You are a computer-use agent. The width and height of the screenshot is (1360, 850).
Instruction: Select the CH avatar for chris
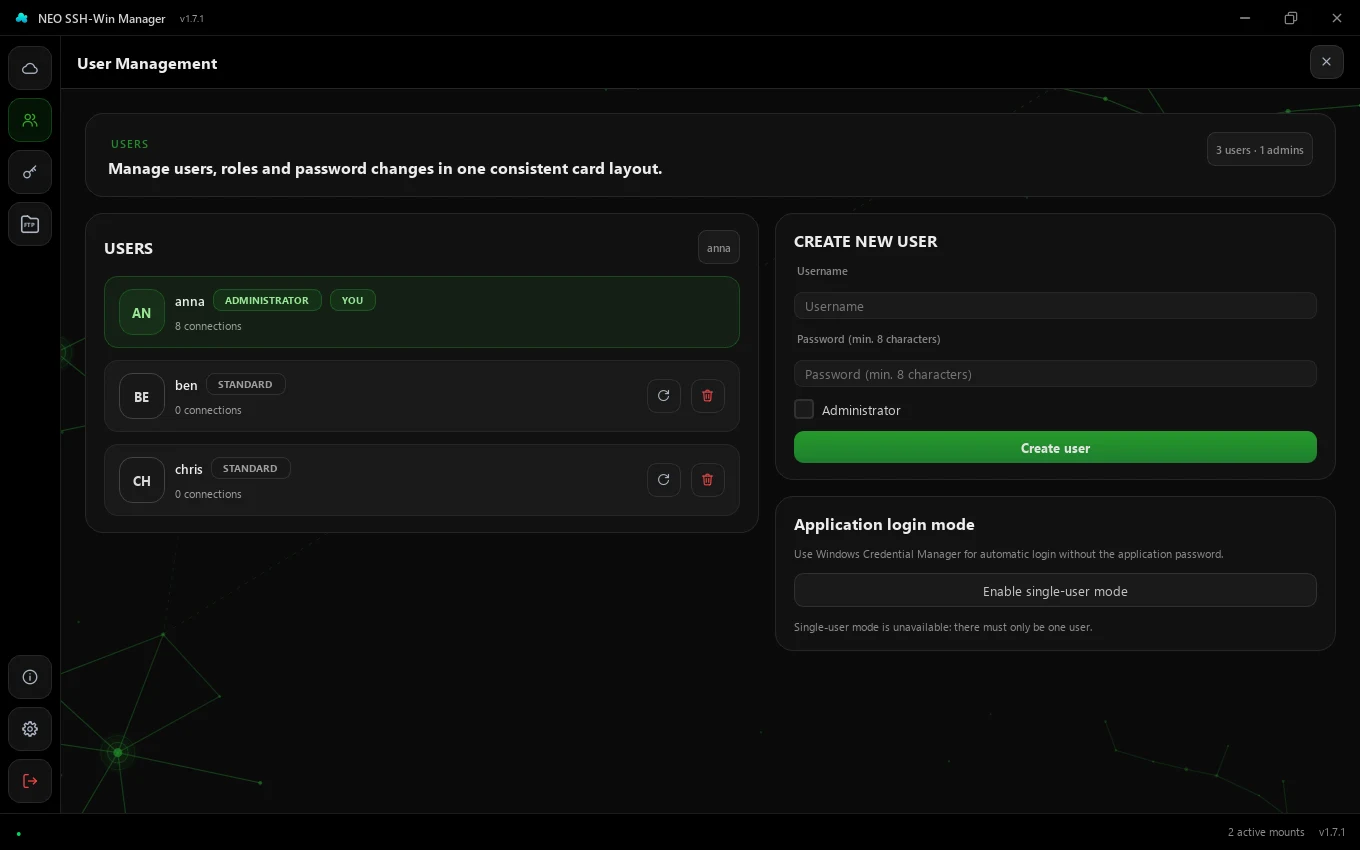click(x=142, y=480)
